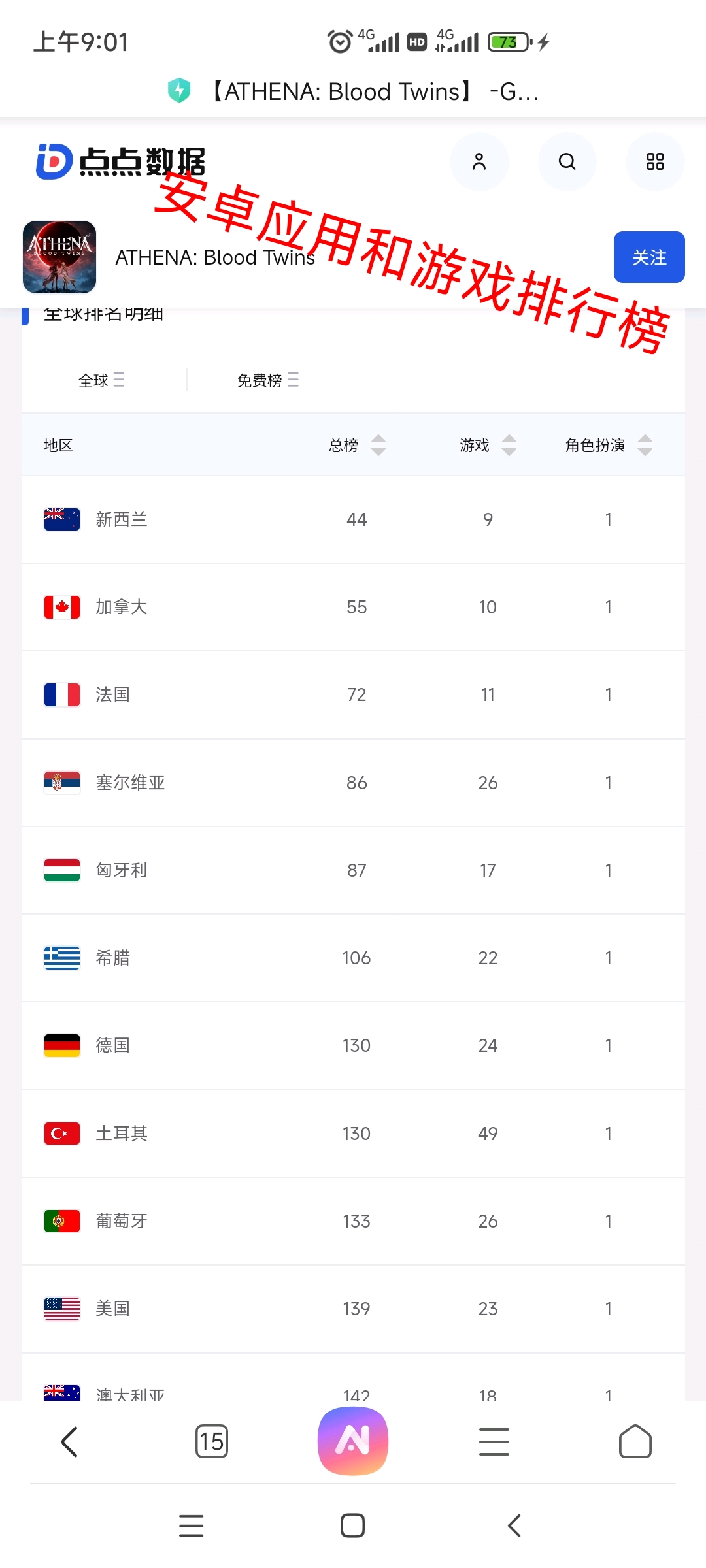Image resolution: width=706 pixels, height=1568 pixels.
Task: Sort by 游戏 column arrows
Action: [509, 446]
